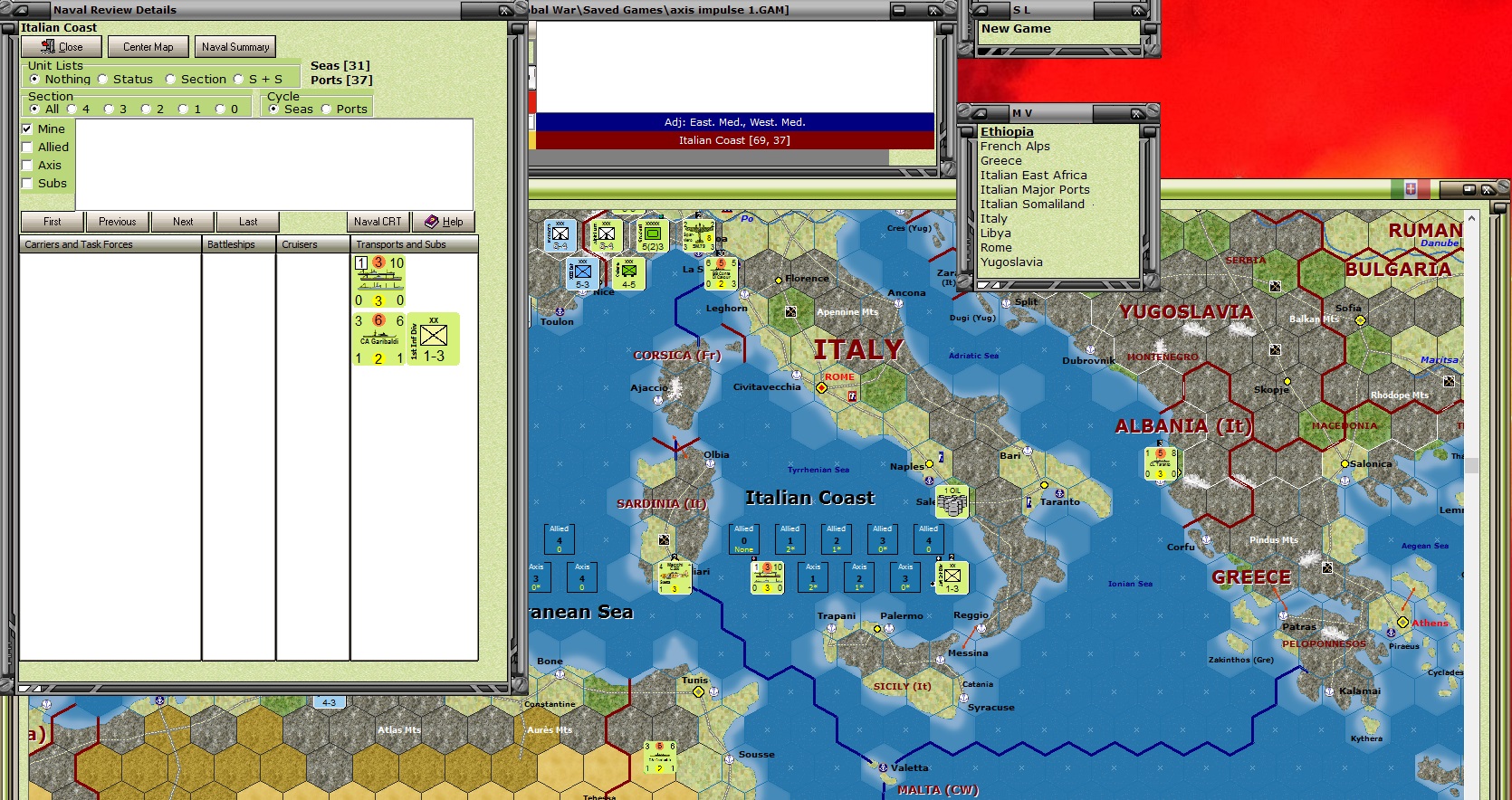This screenshot has width=1512, height=800.
Task: Open the Naval Summary
Action: 235,47
